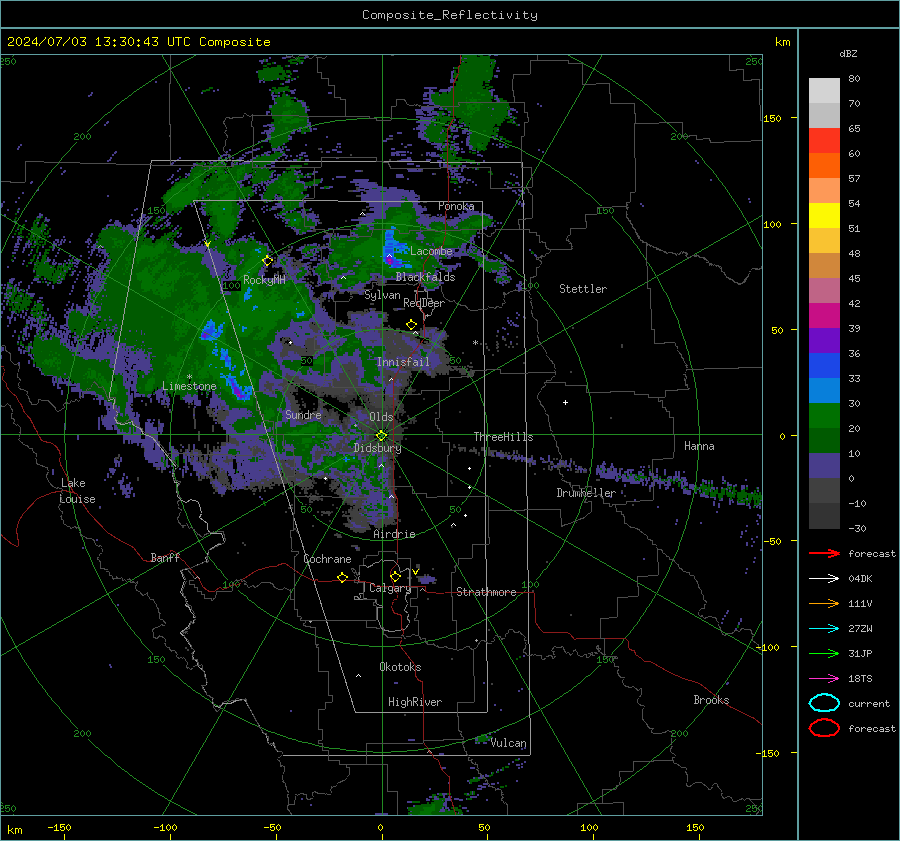Click the Lacombe city label
Image resolution: width=900 pixels, height=841 pixels.
pos(431,251)
